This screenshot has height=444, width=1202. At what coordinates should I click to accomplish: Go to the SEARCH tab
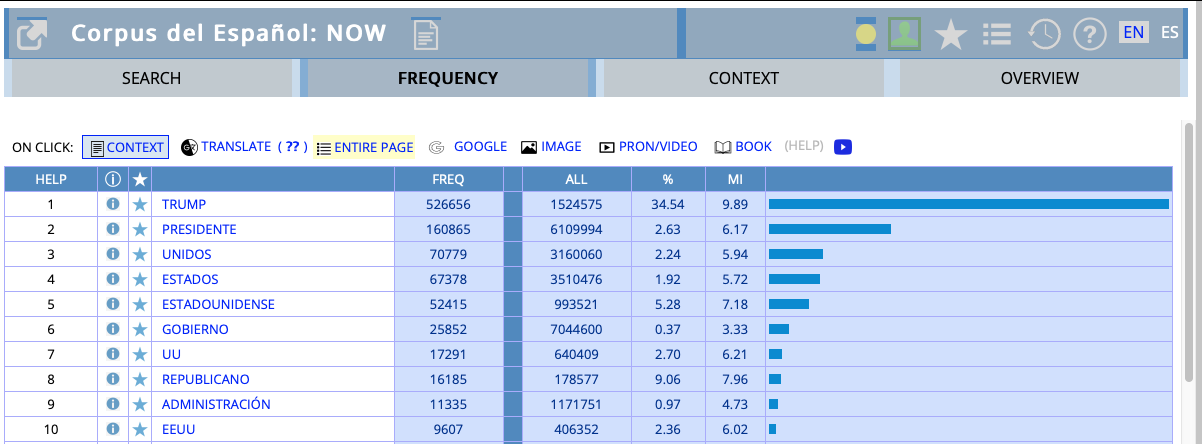click(x=152, y=78)
